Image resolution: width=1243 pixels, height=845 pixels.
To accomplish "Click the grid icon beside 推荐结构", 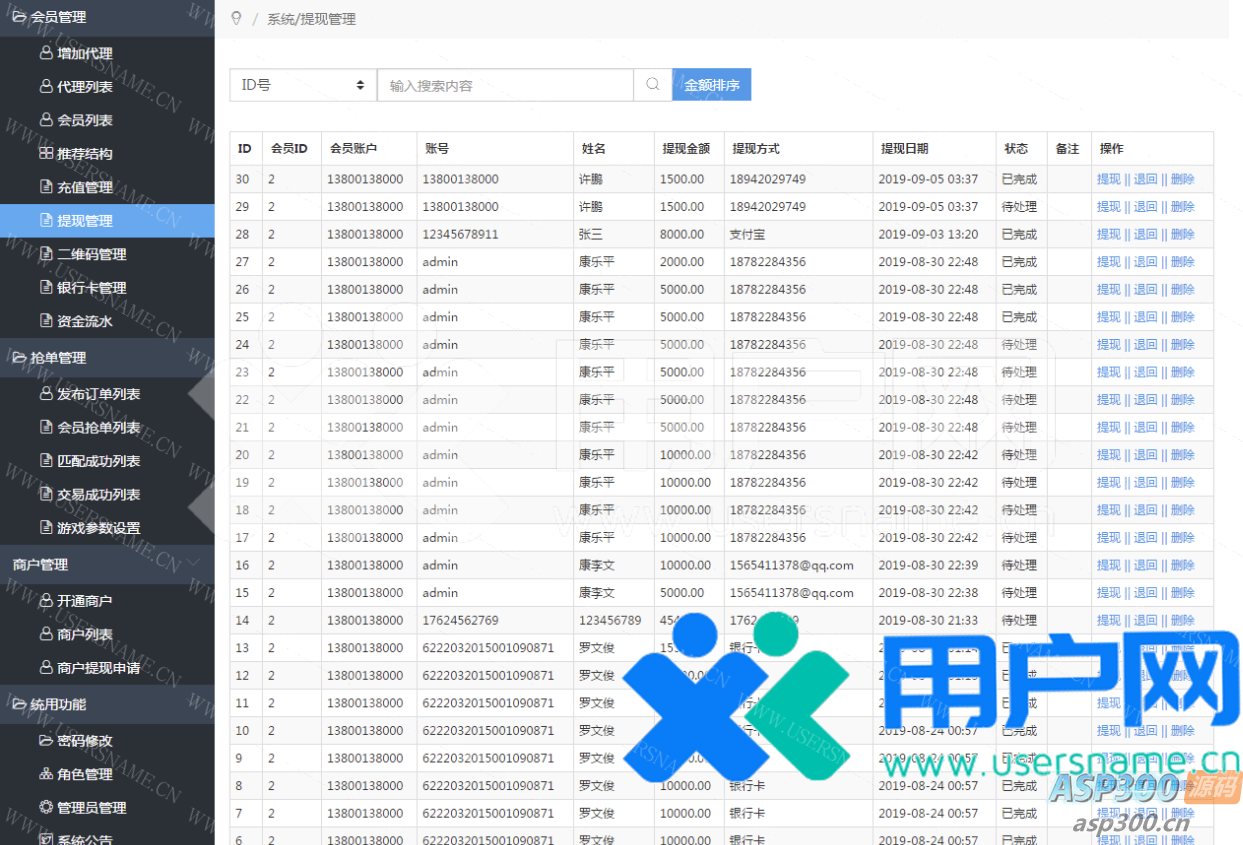I will (x=46, y=154).
